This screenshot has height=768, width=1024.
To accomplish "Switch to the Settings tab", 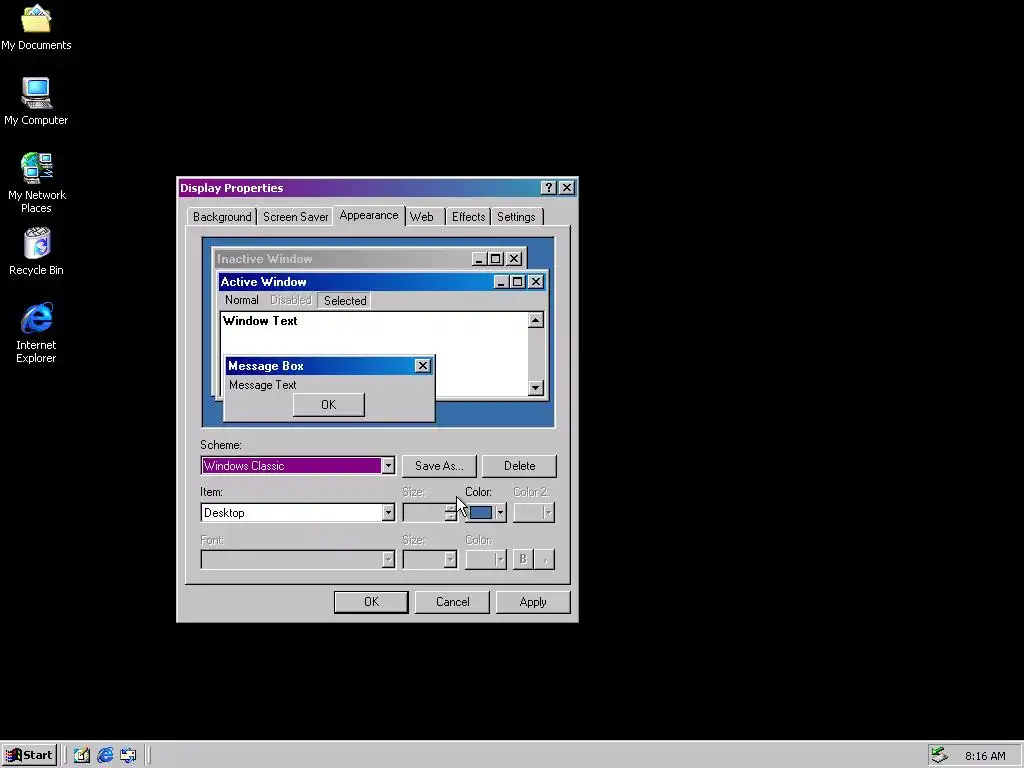I will pyautogui.click(x=516, y=217).
